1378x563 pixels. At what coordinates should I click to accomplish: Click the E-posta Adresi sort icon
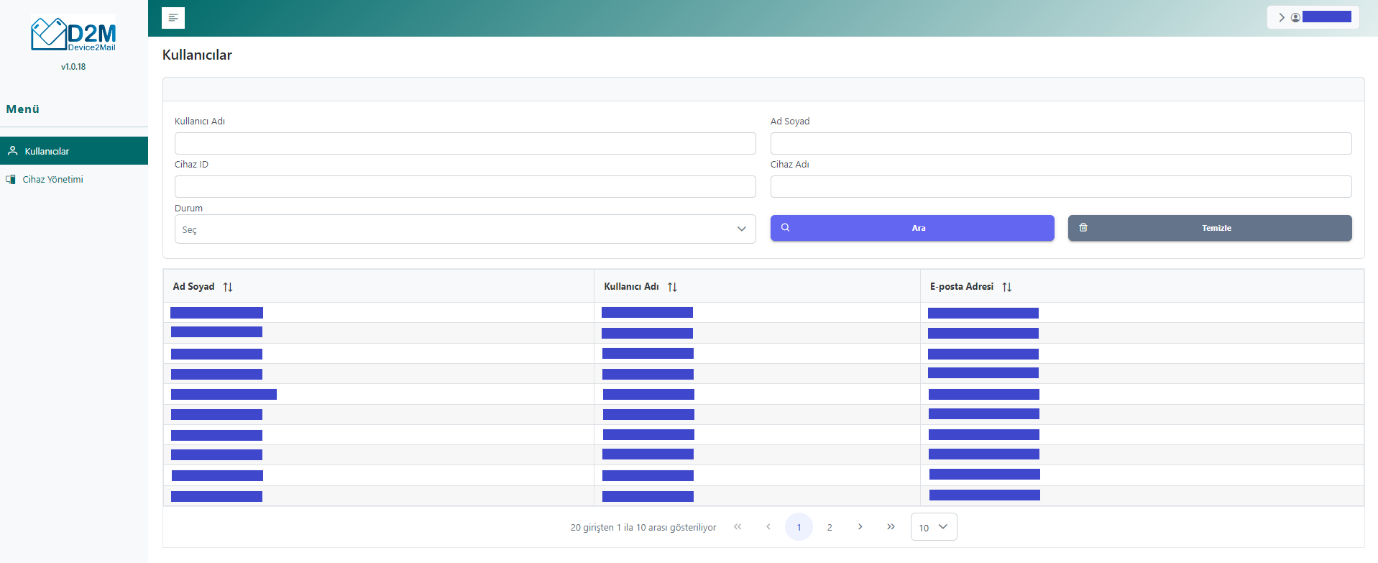(1007, 287)
